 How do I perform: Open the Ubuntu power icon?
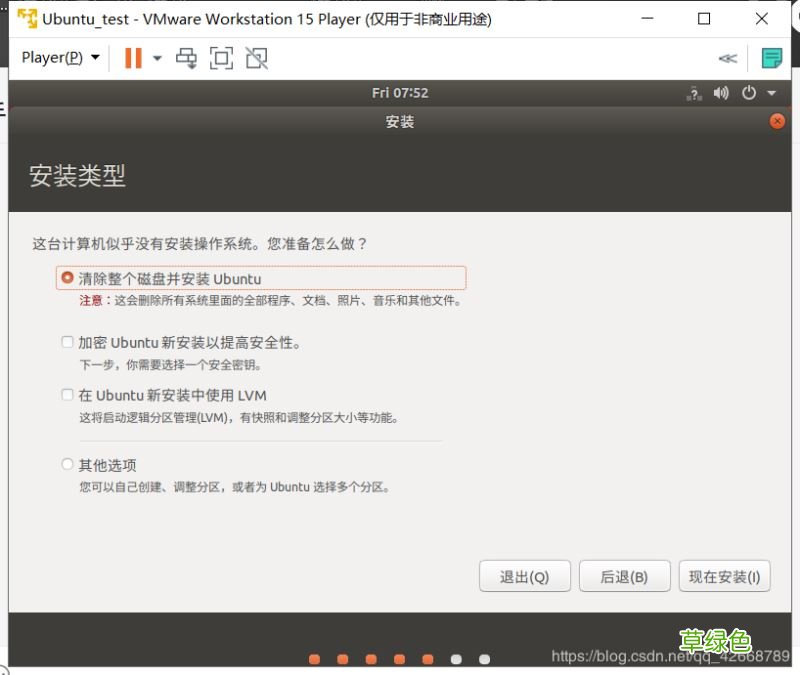(749, 93)
